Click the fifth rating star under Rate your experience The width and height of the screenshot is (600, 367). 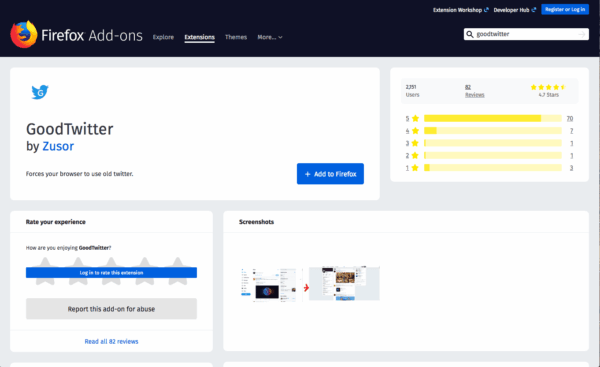coord(178,271)
